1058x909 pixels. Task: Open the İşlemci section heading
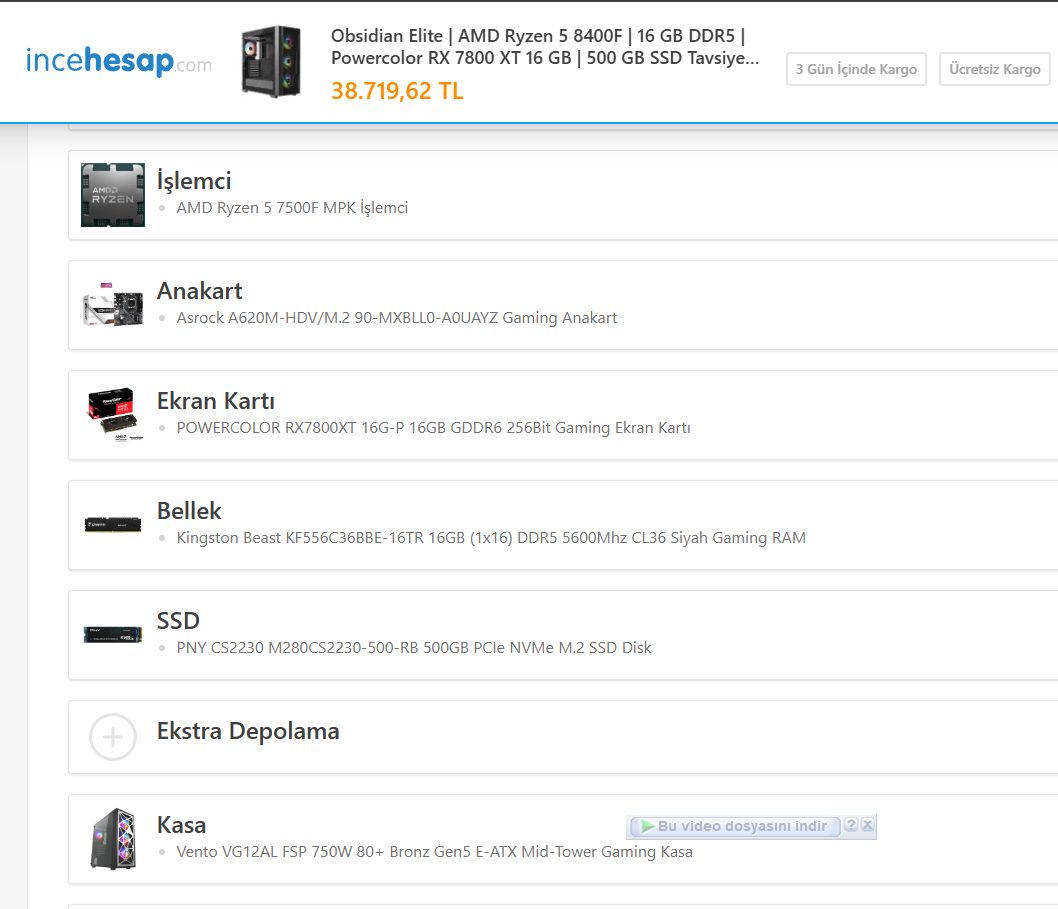pyautogui.click(x=194, y=181)
